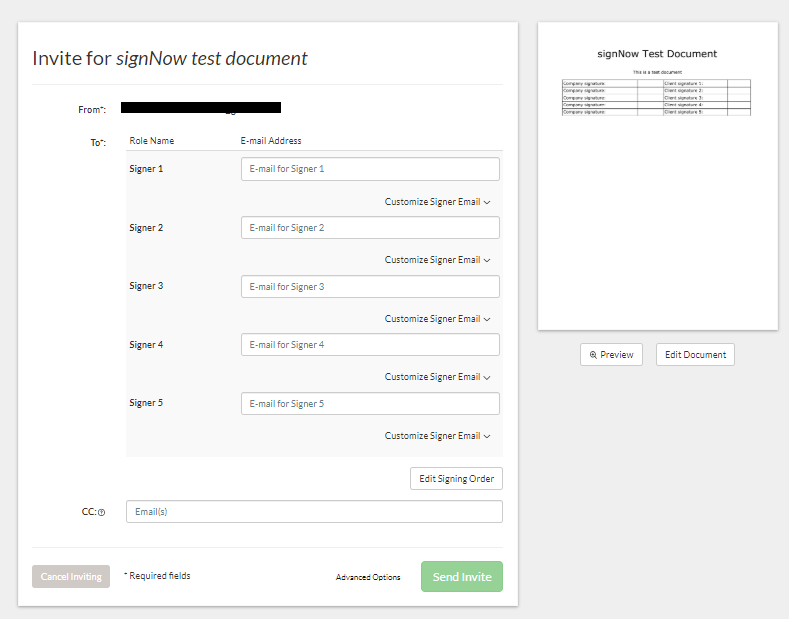The width and height of the screenshot is (789, 619).
Task: Click the E-mail Address column header
Action: 271,141
